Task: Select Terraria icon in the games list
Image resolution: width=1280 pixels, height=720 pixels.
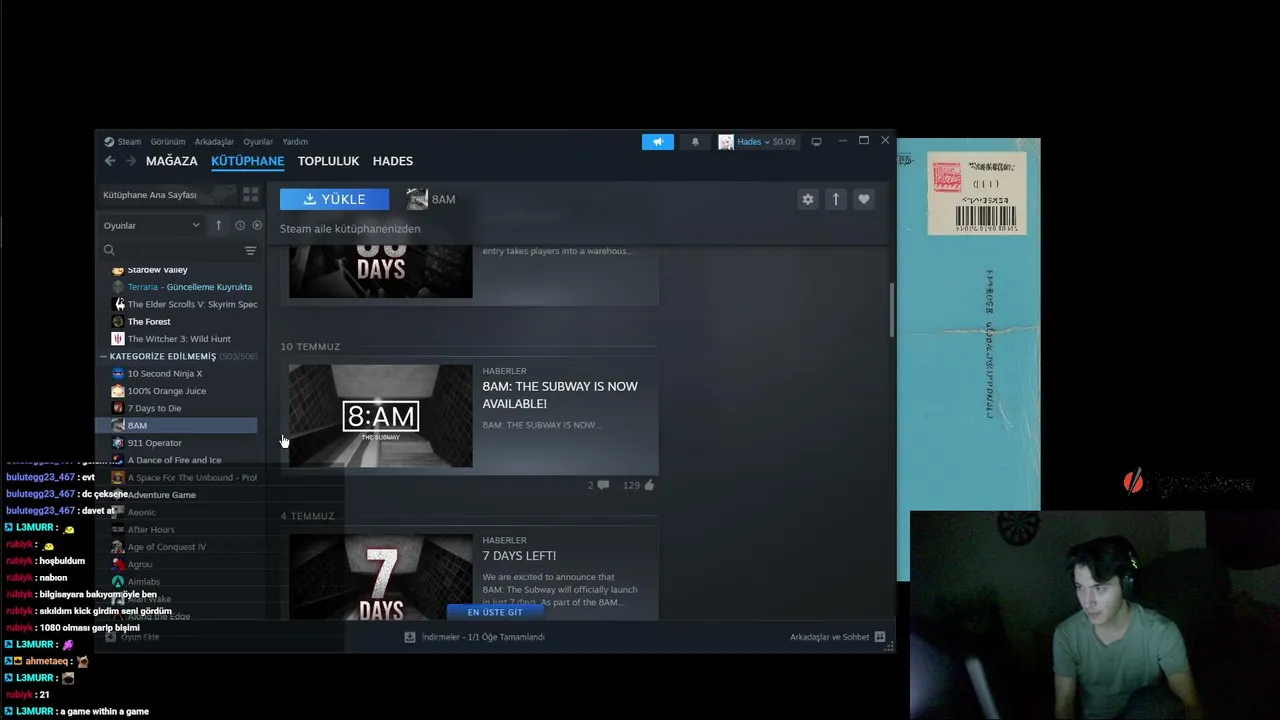Action: (118, 287)
